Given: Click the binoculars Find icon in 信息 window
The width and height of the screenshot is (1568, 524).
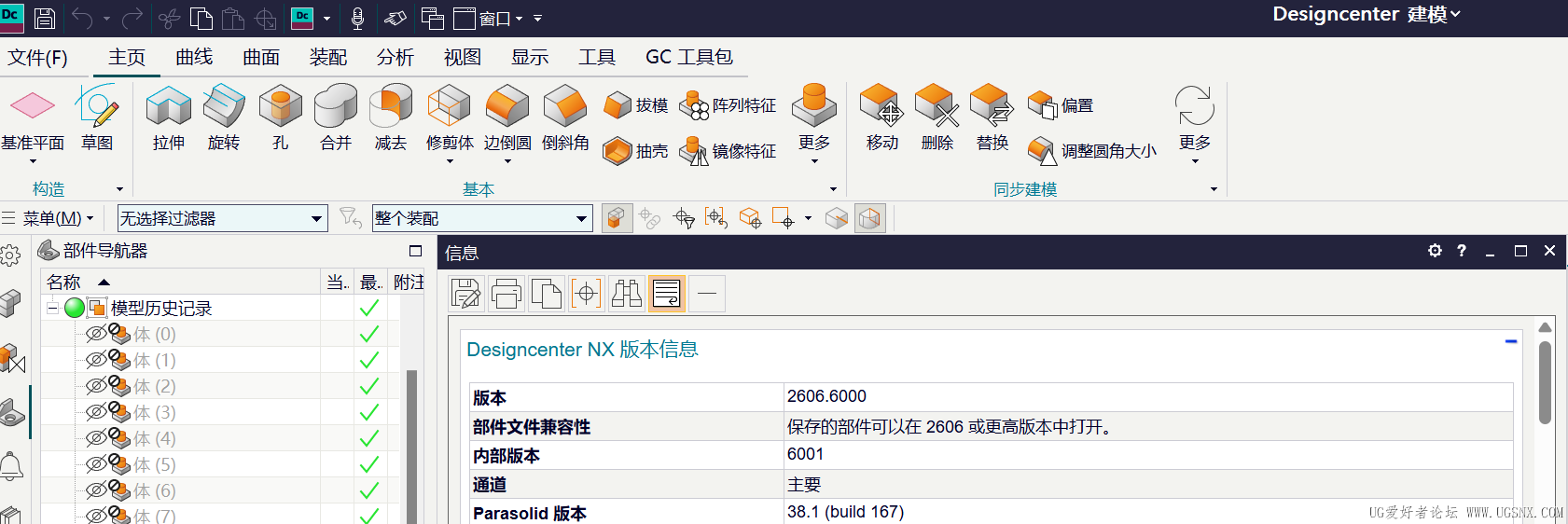Looking at the screenshot, I should pyautogui.click(x=626, y=294).
